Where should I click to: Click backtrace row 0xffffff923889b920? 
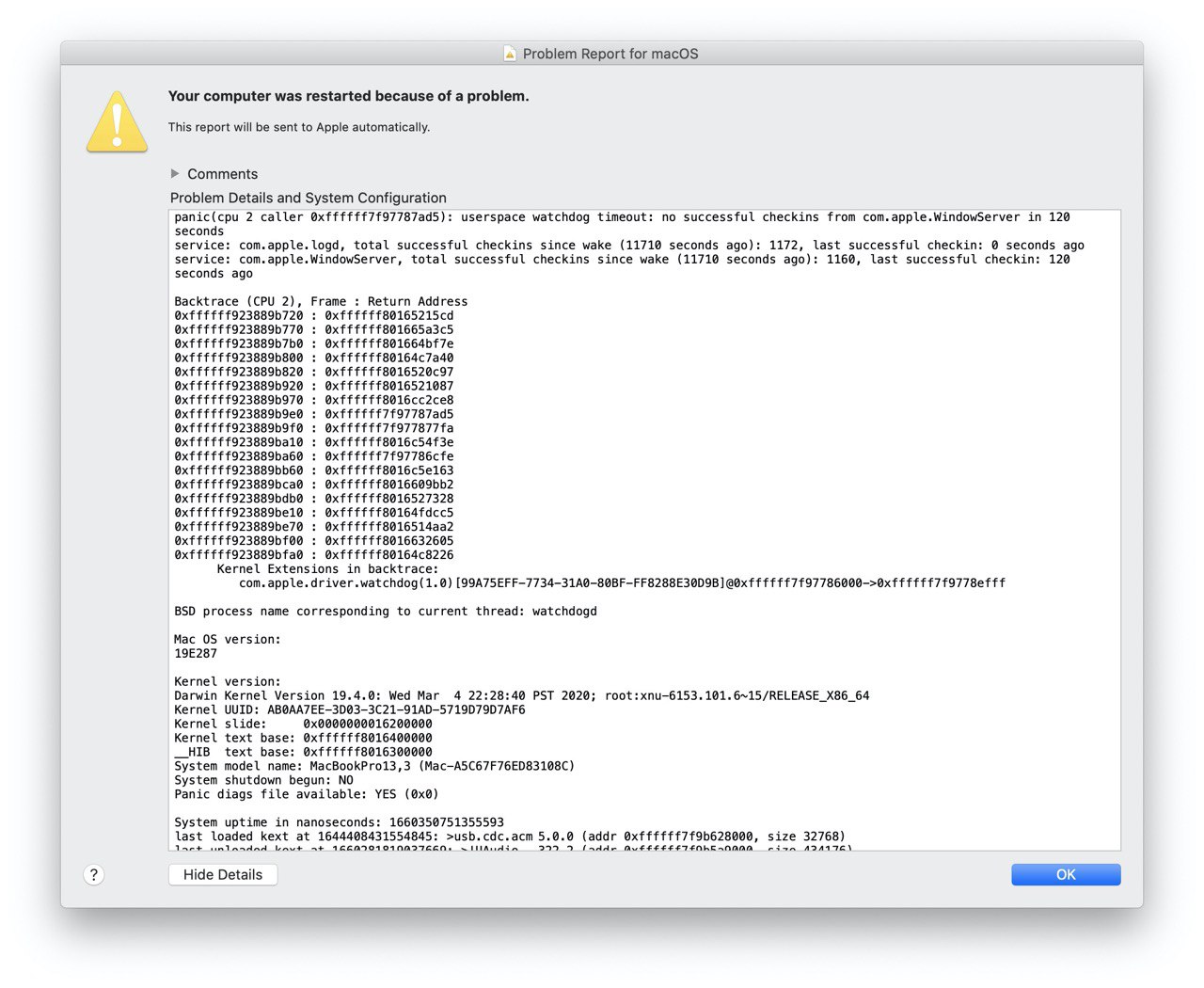pos(314,387)
